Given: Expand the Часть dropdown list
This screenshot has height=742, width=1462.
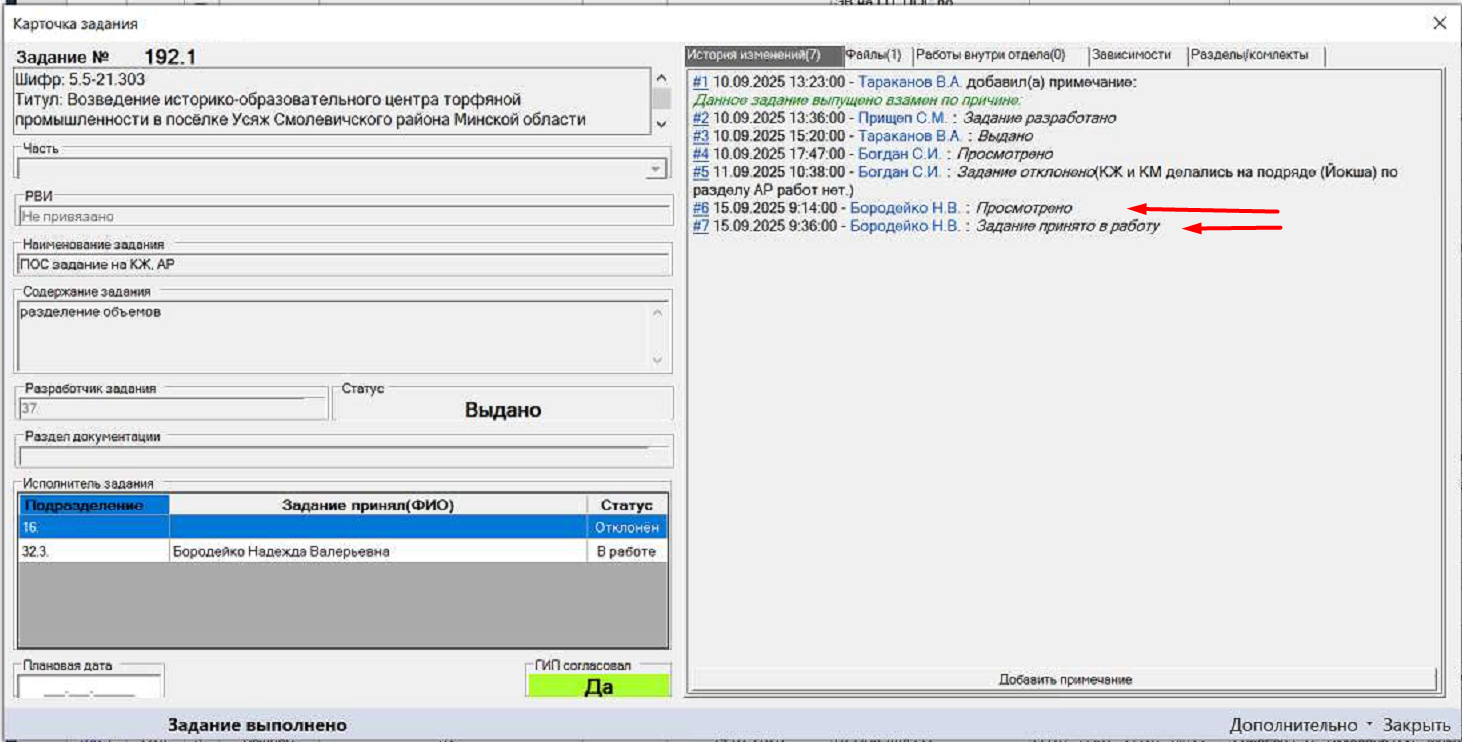Looking at the screenshot, I should (x=655, y=170).
